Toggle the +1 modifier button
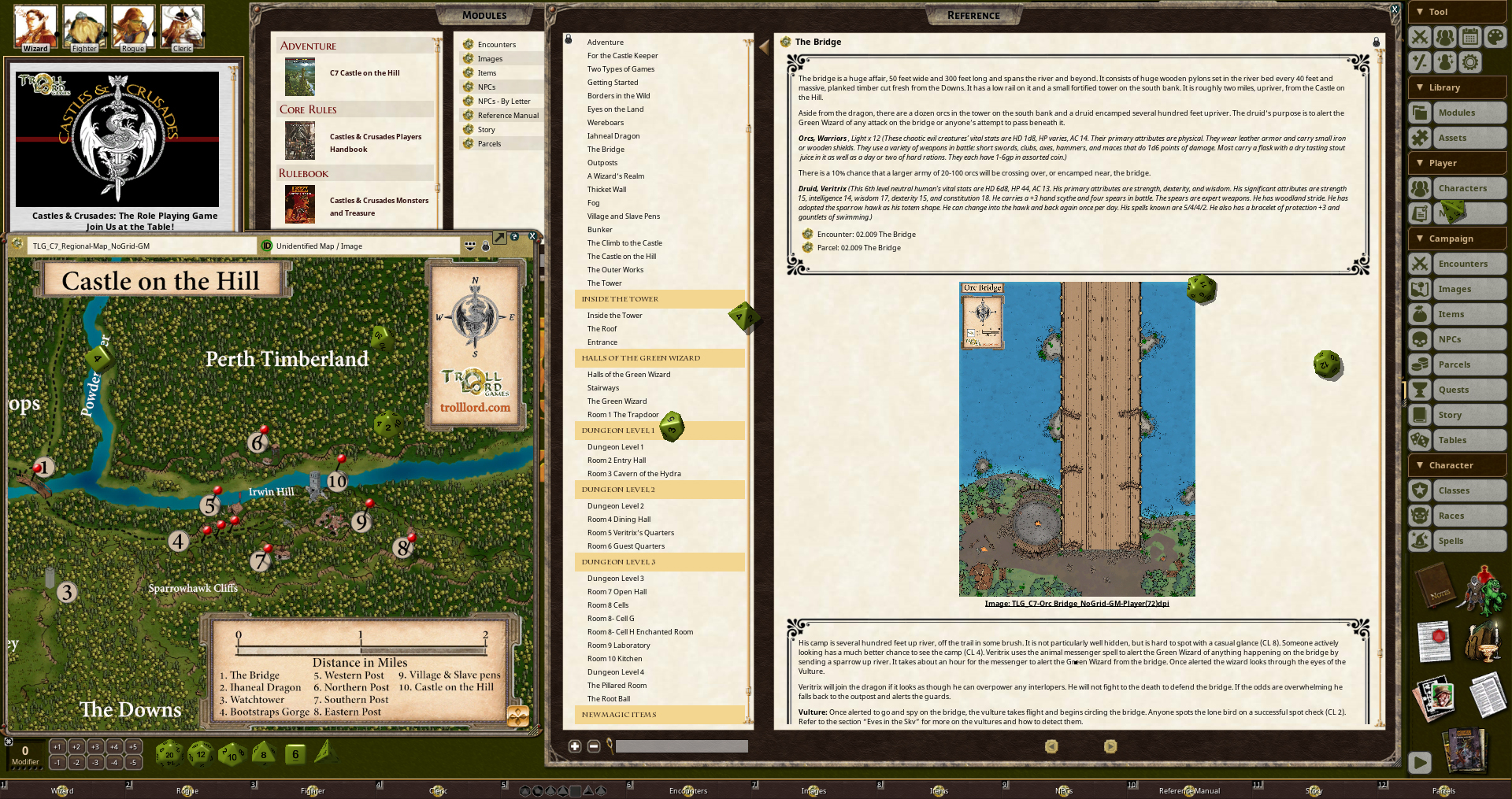The width and height of the screenshot is (1512, 799). (x=57, y=747)
